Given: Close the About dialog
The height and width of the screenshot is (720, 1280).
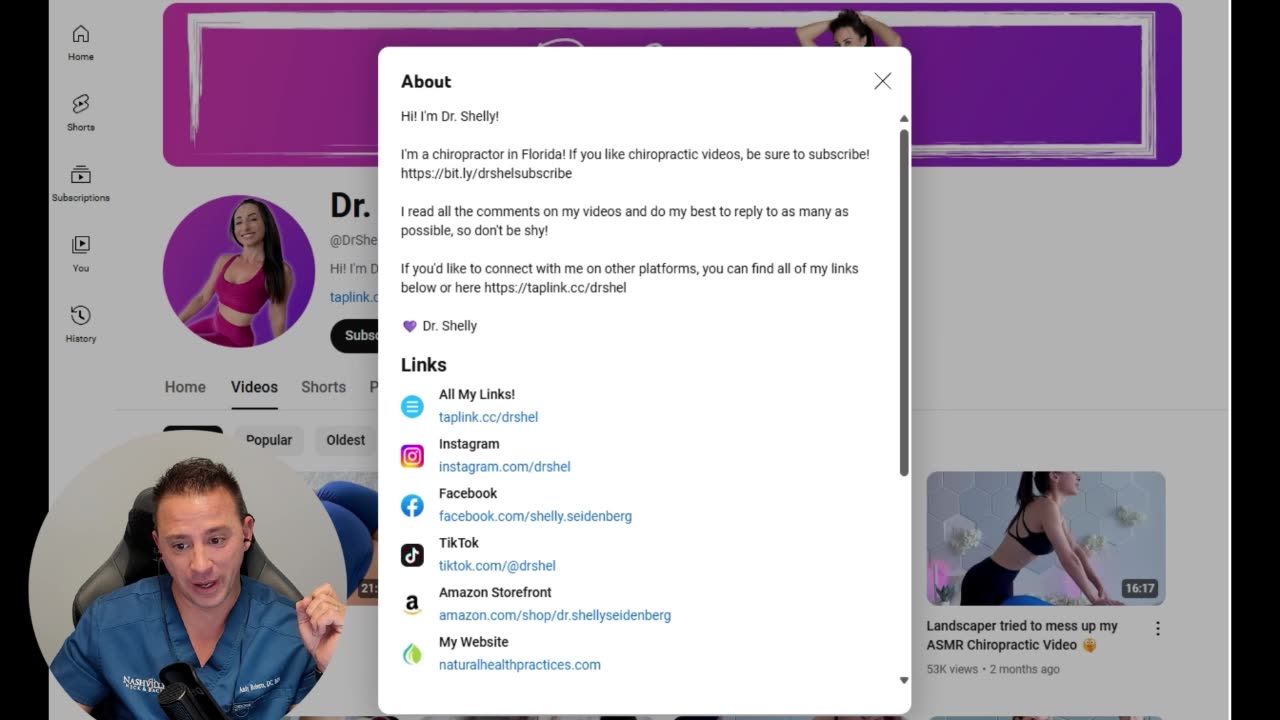Looking at the screenshot, I should click(882, 81).
